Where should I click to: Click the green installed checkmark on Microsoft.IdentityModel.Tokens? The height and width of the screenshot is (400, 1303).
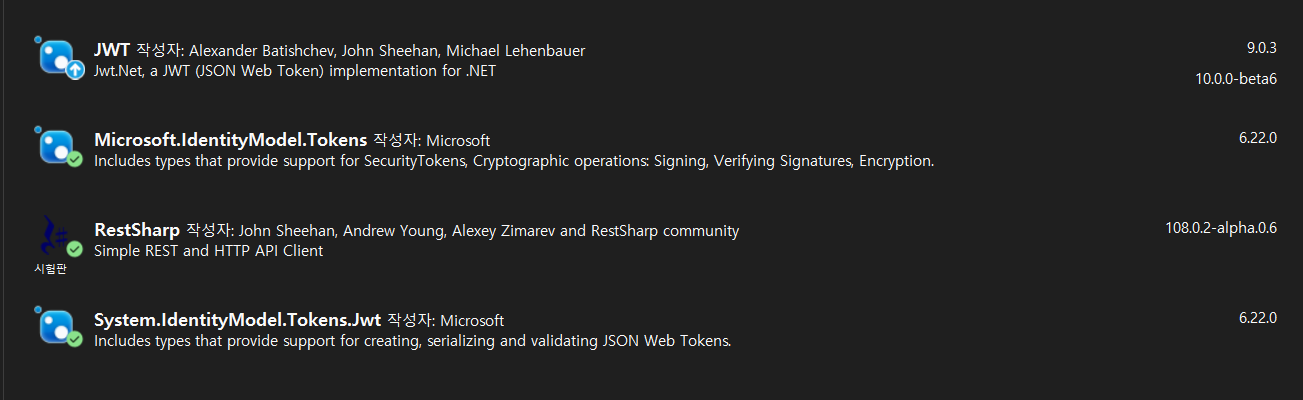[x=75, y=160]
